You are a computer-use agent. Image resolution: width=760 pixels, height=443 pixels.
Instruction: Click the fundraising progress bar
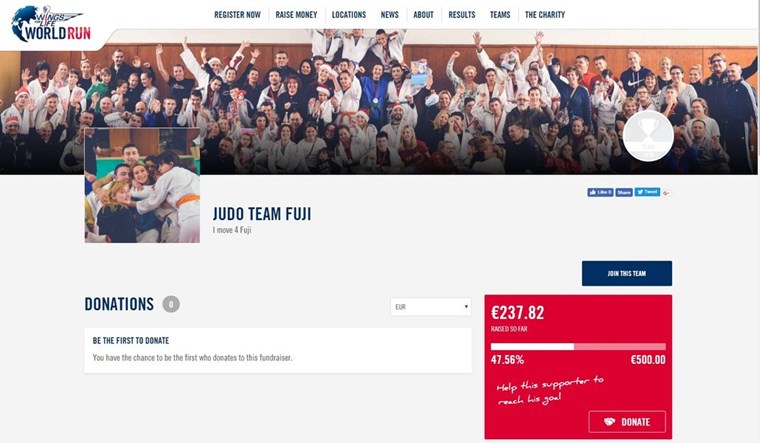578,347
